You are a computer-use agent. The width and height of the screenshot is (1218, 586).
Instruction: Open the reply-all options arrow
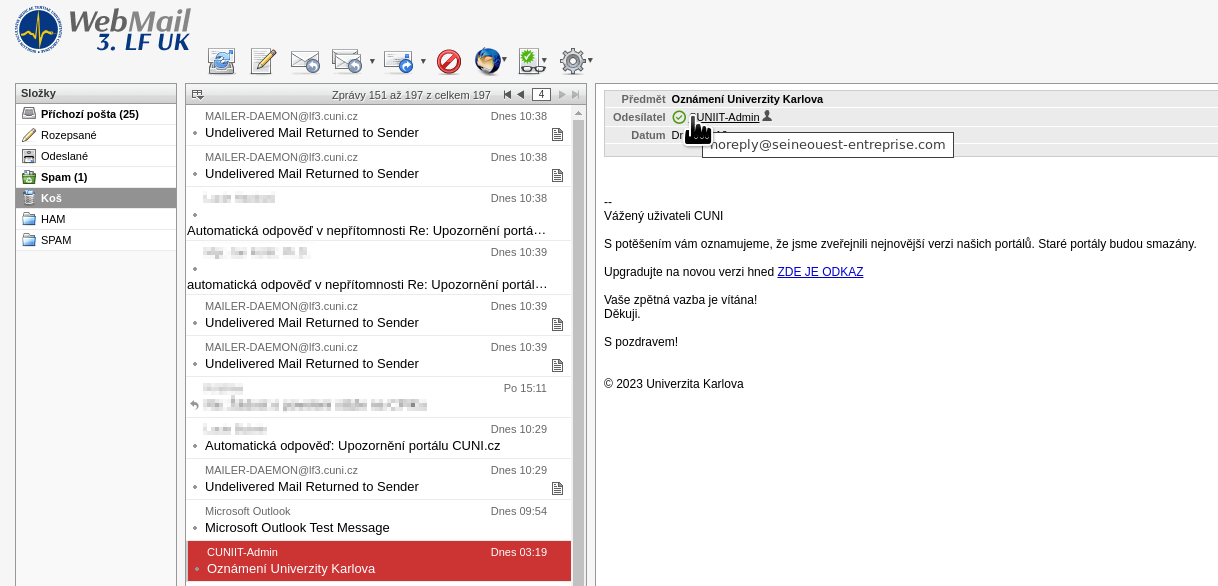pos(372,61)
